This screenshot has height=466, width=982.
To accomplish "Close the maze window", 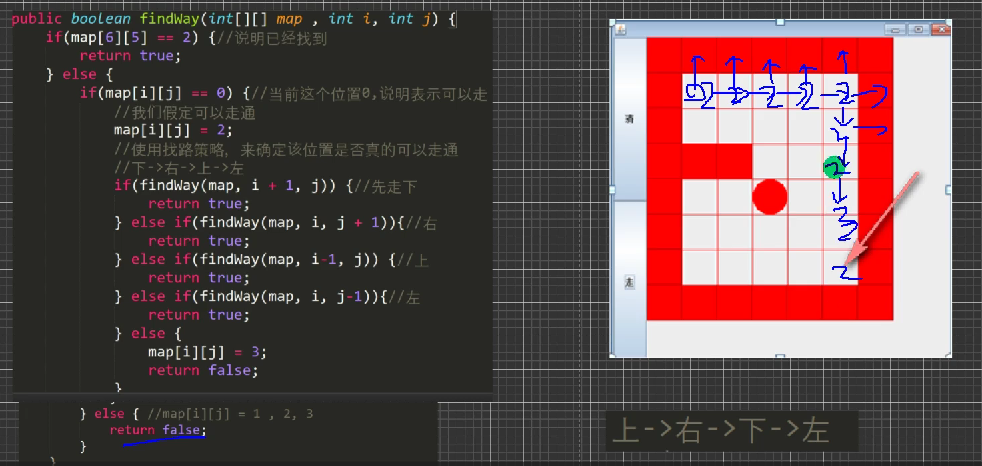I will [x=940, y=29].
